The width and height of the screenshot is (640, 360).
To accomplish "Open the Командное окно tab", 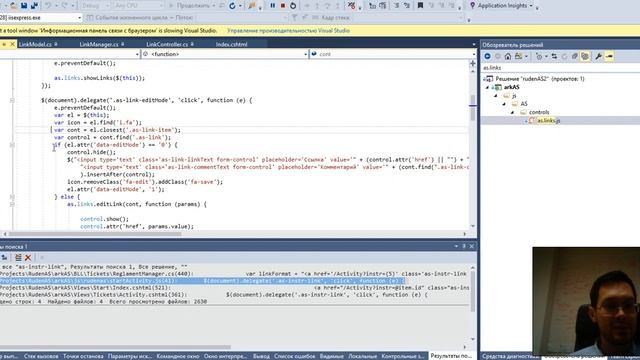I will (x=178, y=356).
